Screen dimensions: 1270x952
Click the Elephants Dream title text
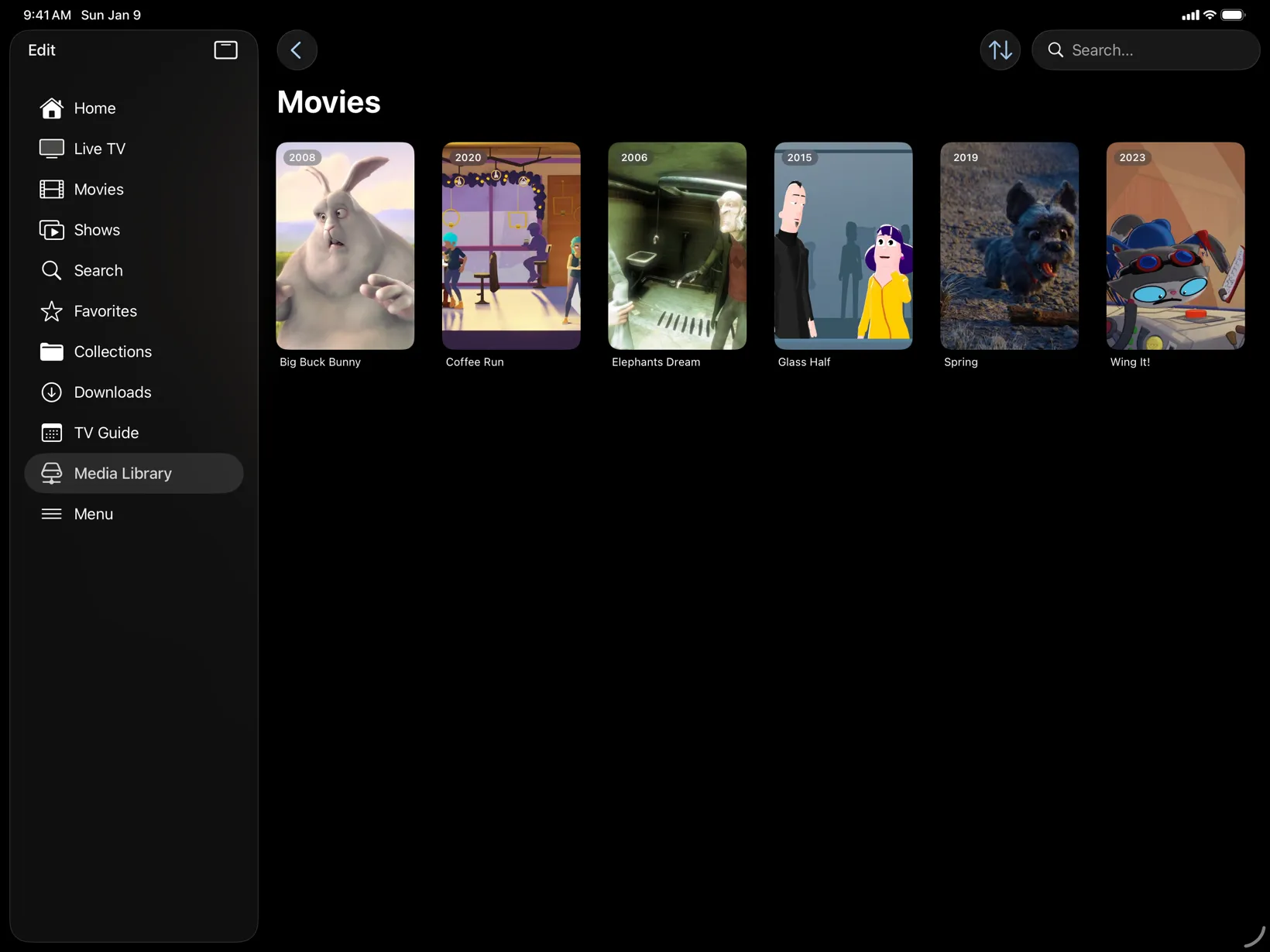pyautogui.click(x=656, y=362)
